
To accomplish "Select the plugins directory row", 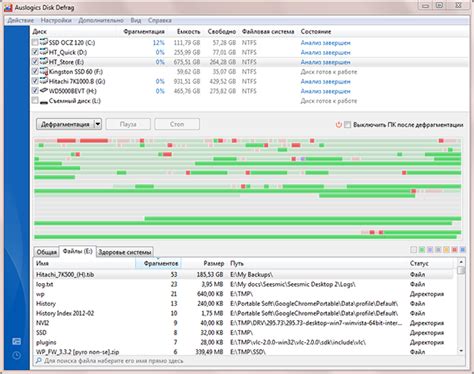I will [x=243, y=342].
